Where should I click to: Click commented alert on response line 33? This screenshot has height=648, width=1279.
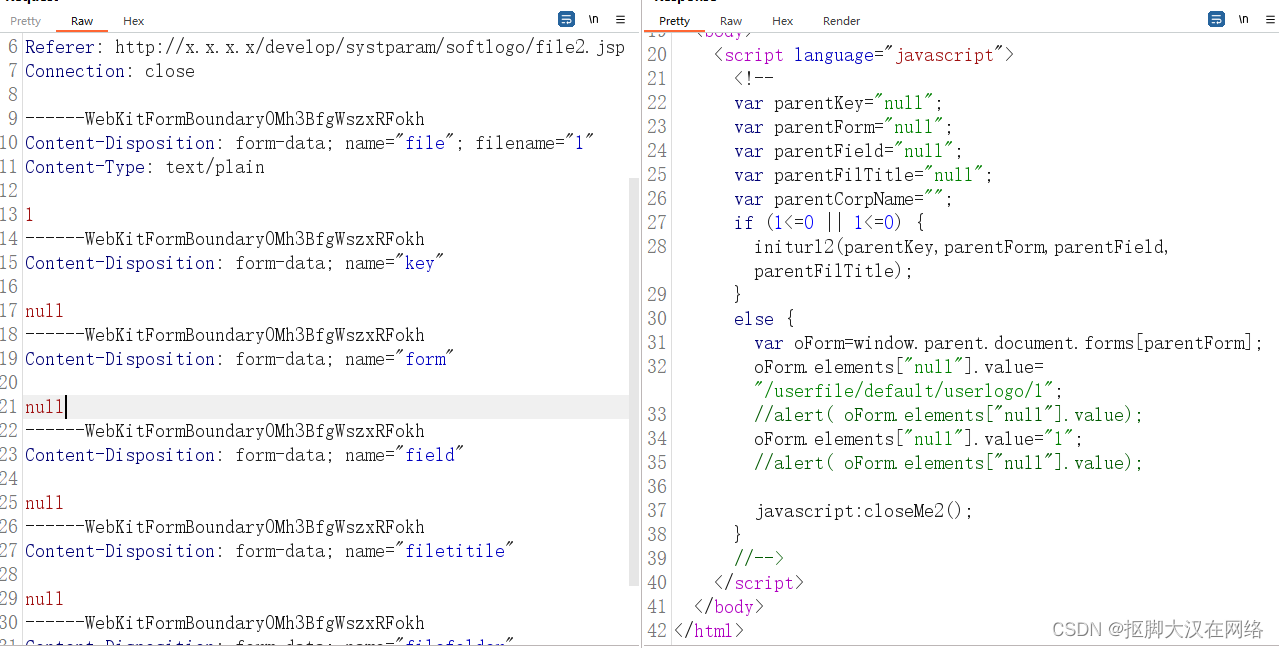coord(948,415)
